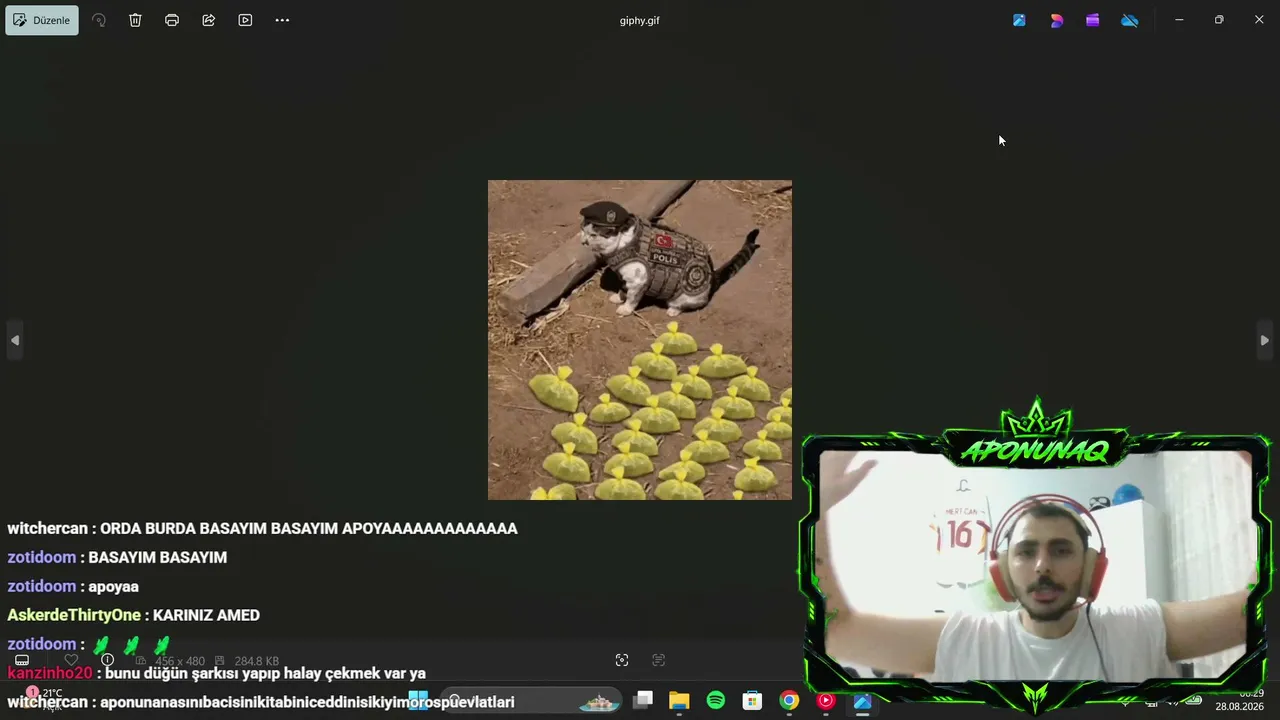Click the giphy.gif file name title
This screenshot has height=720, width=1280.
click(640, 20)
